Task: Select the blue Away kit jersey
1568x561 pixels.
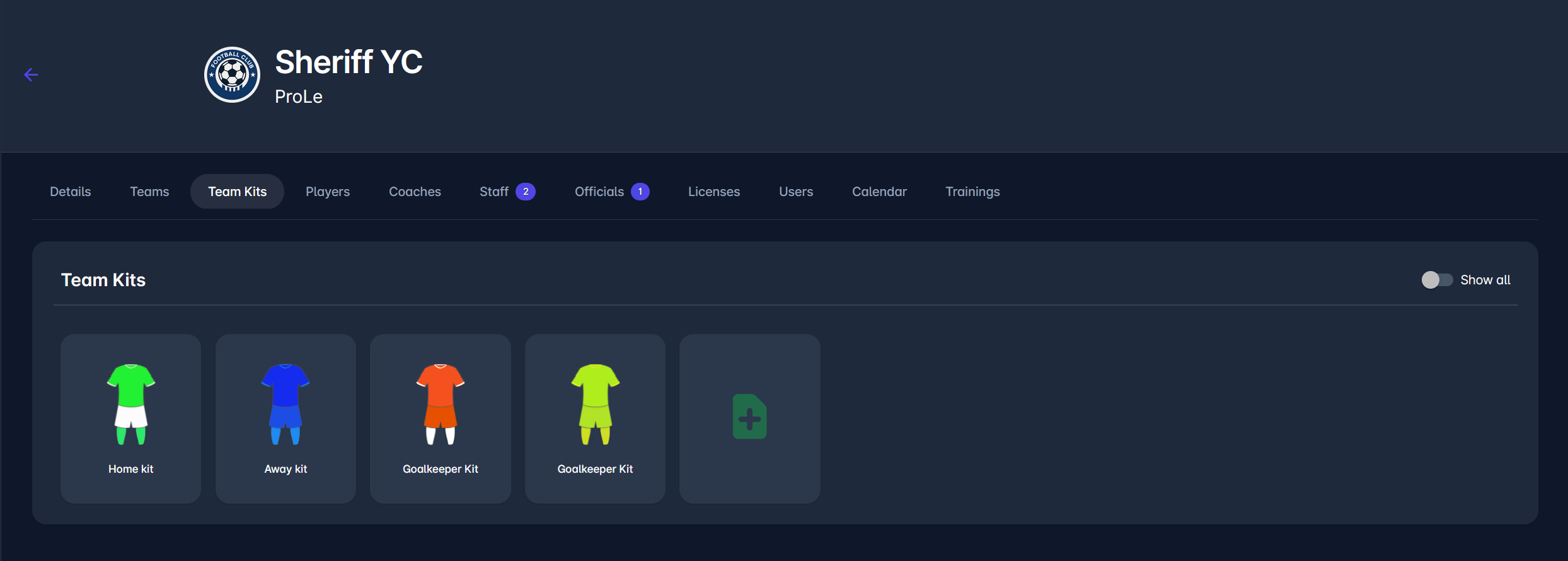Action: (285, 404)
